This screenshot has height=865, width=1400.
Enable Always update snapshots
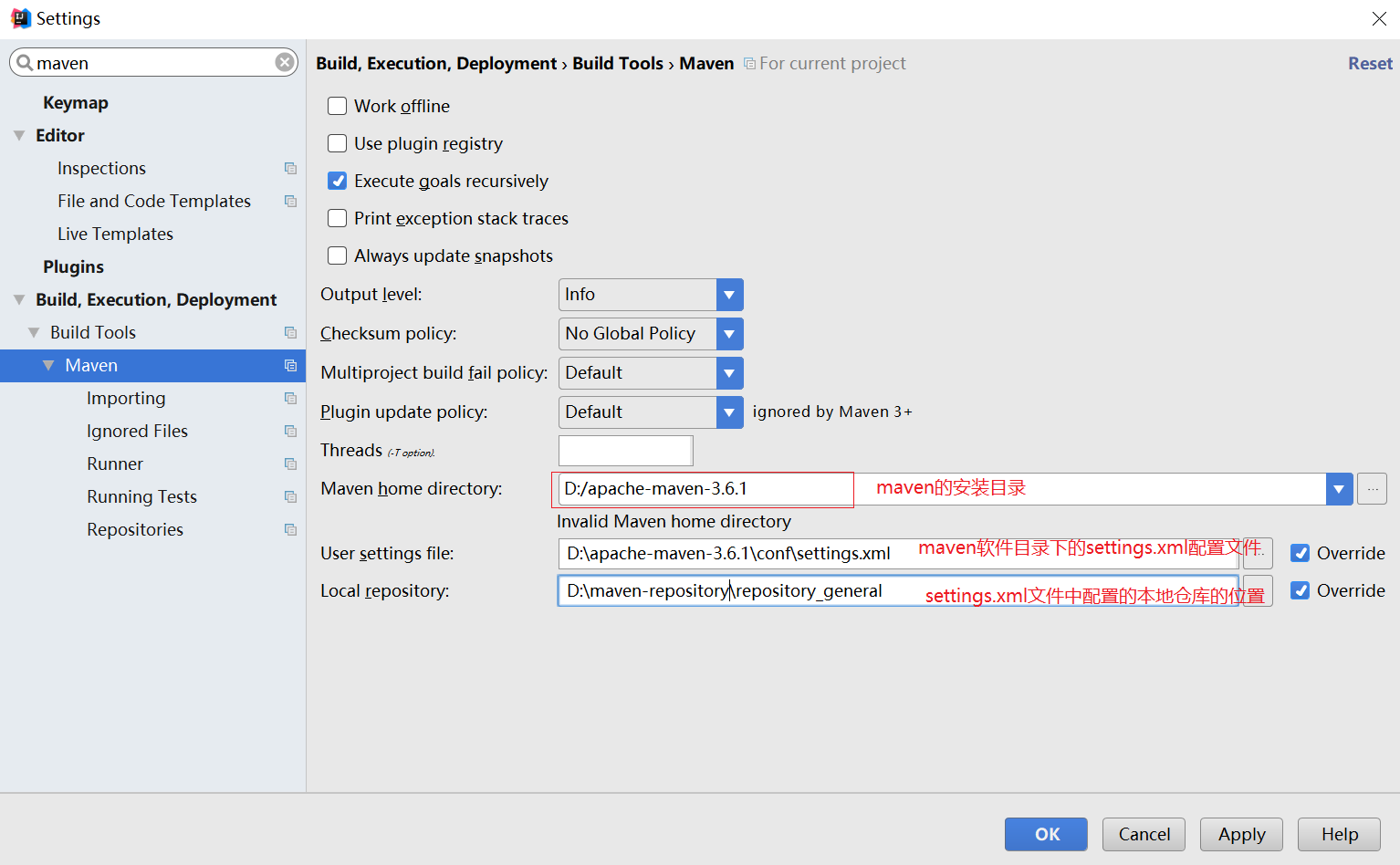(337, 255)
